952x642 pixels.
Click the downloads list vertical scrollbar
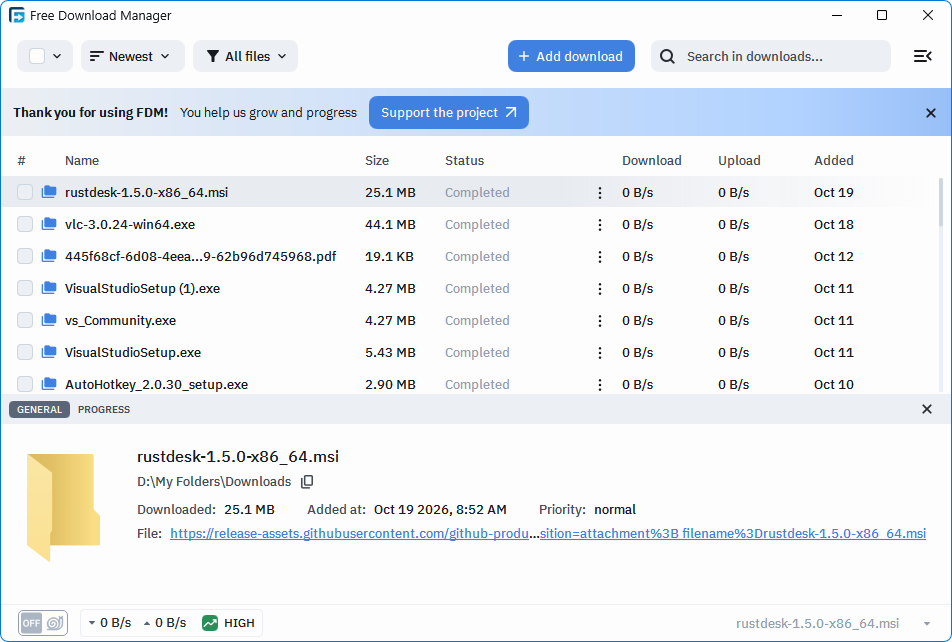[x=941, y=202]
